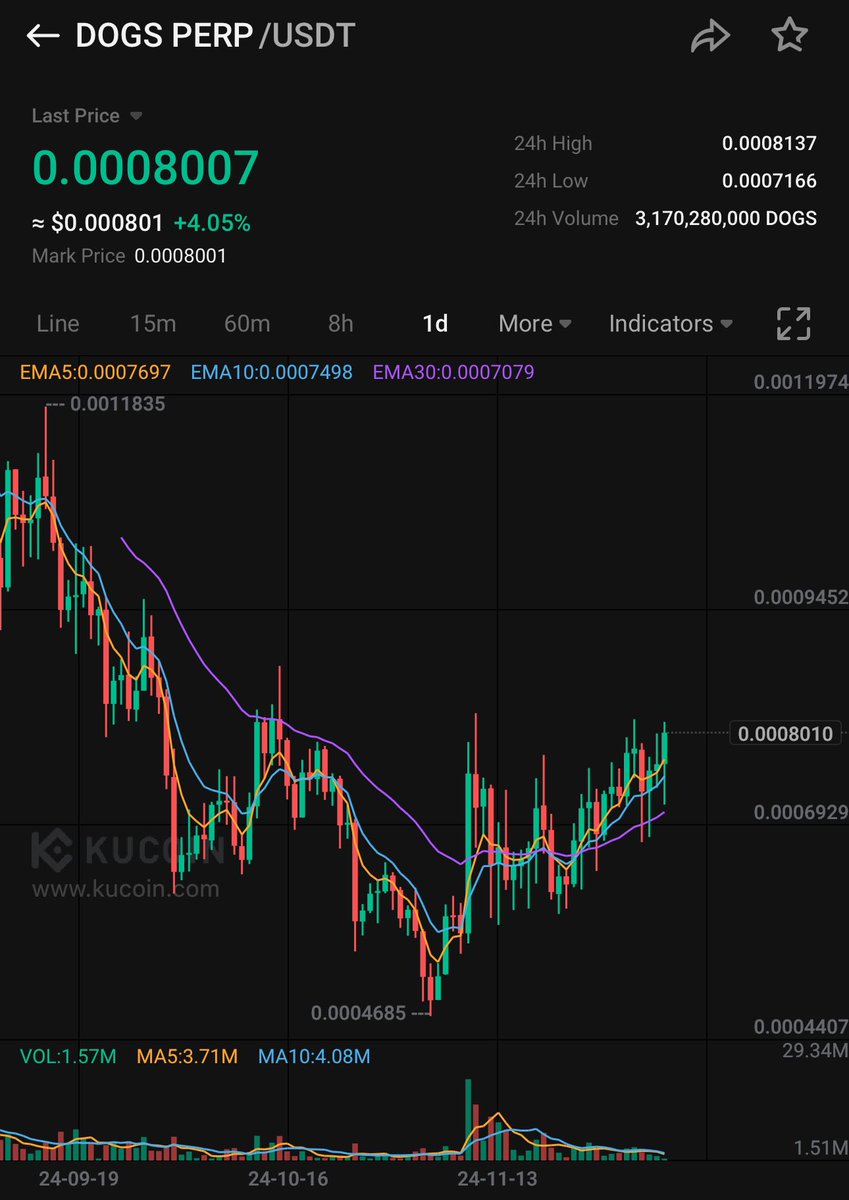Click the 0.0006929 price axis label

[801, 813]
